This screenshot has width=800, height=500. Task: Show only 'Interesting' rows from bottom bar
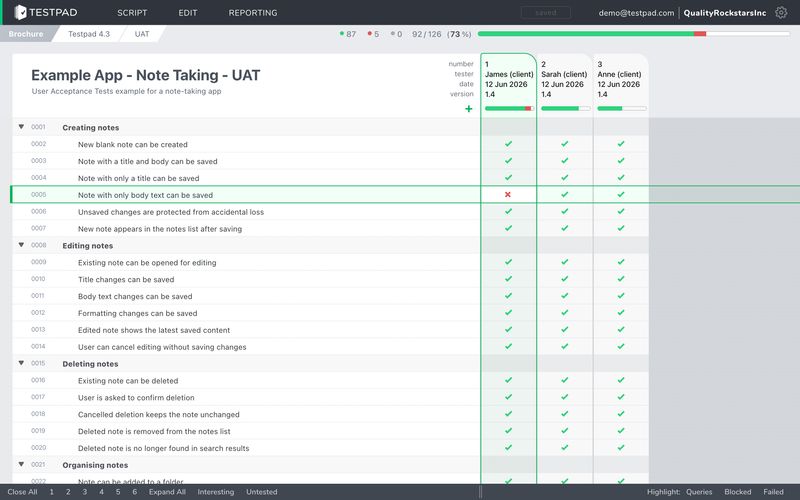pos(216,492)
